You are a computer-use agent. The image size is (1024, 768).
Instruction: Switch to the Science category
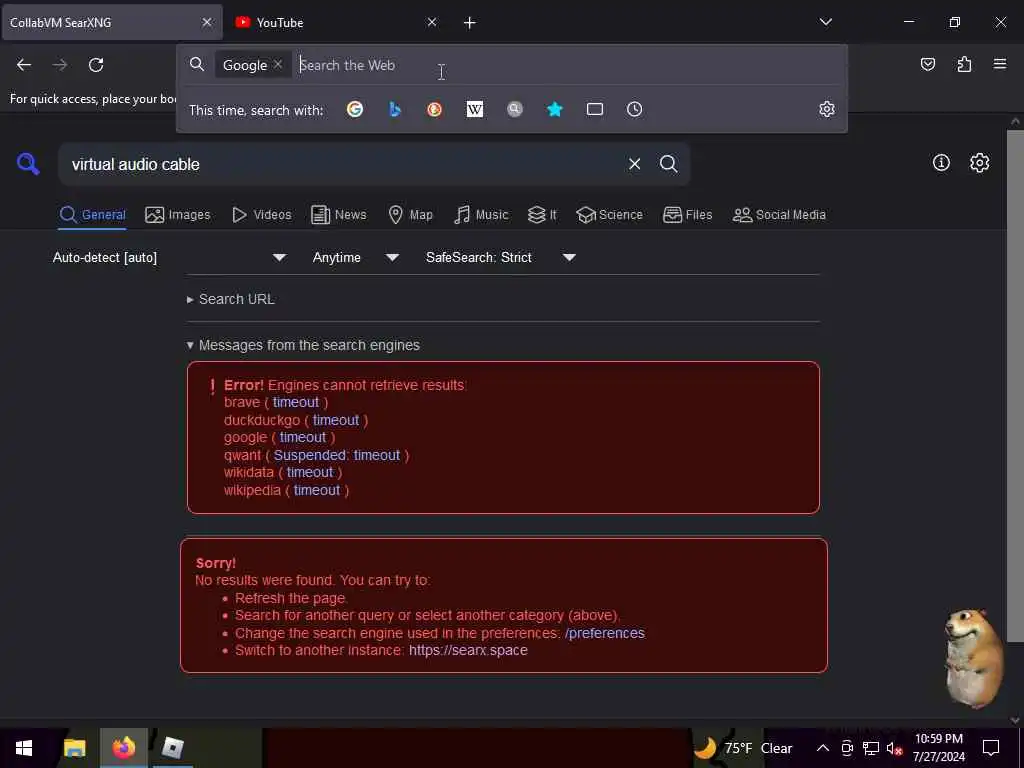pos(609,215)
